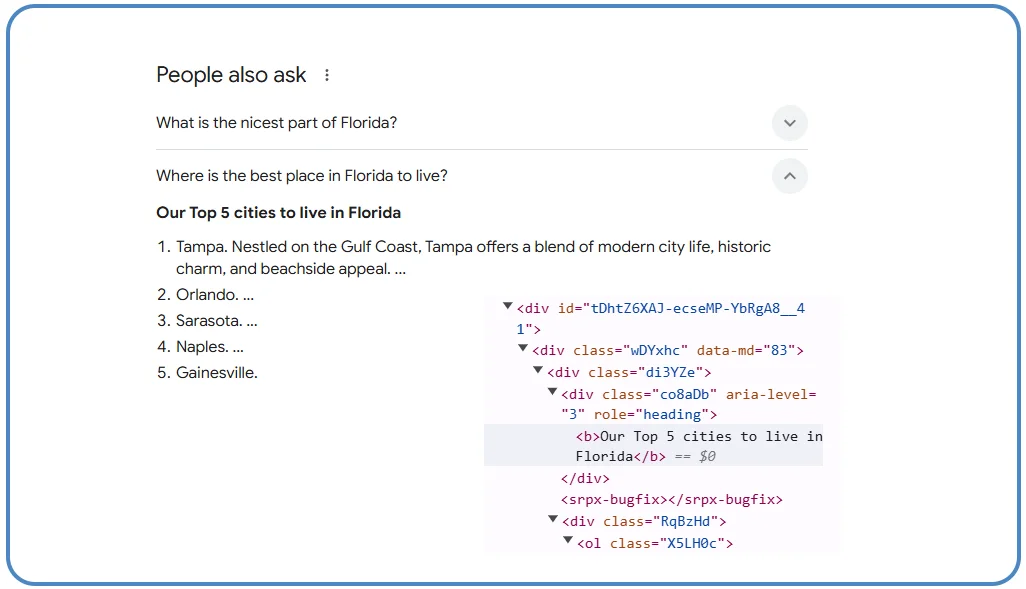Viewport: 1026px width, 589px height.
Task: Collapse the div with id tDhtZ6XAJ element
Action: 507,307
